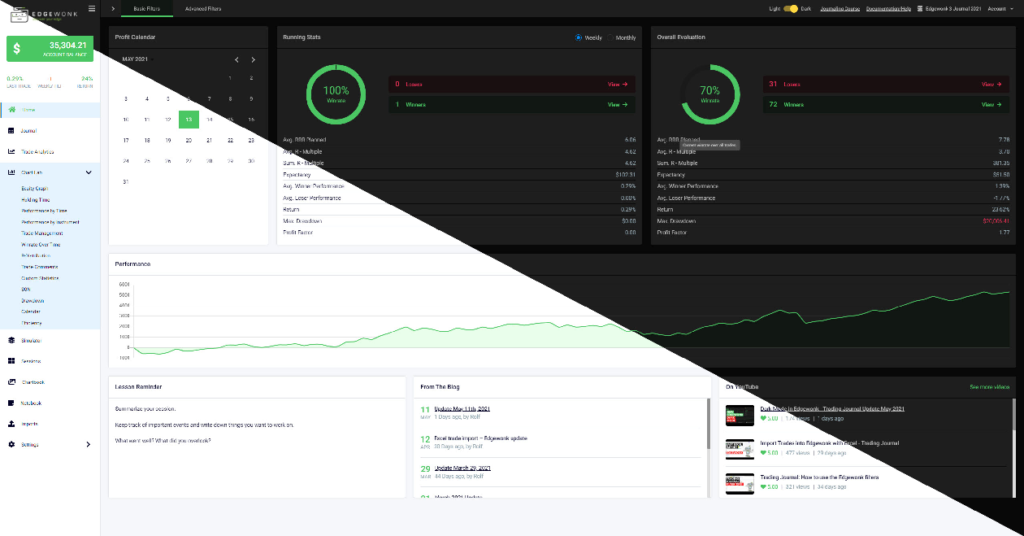
Task: Click the Simulator icon in the sidebar
Action: click(12, 340)
